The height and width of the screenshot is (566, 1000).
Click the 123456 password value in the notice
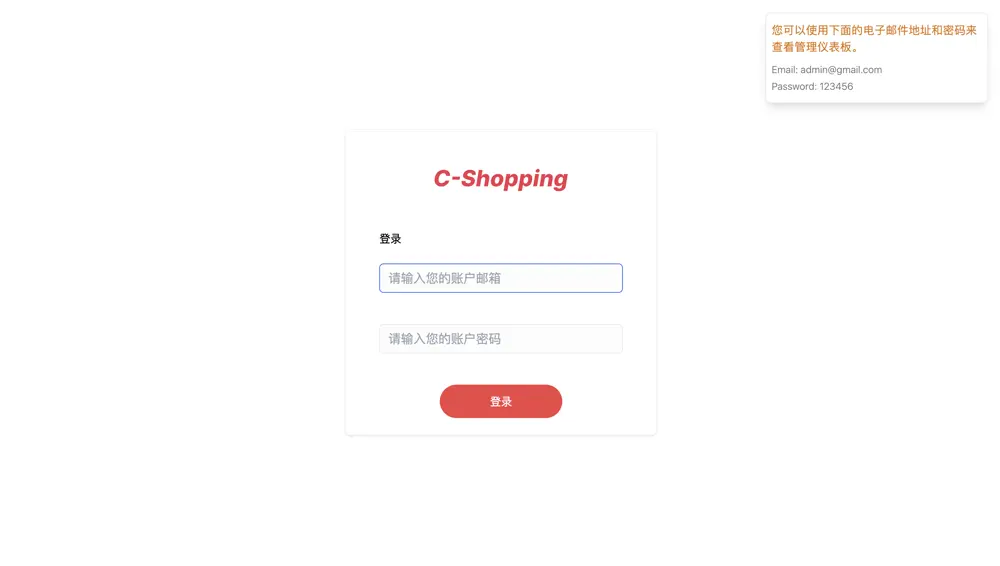(836, 86)
